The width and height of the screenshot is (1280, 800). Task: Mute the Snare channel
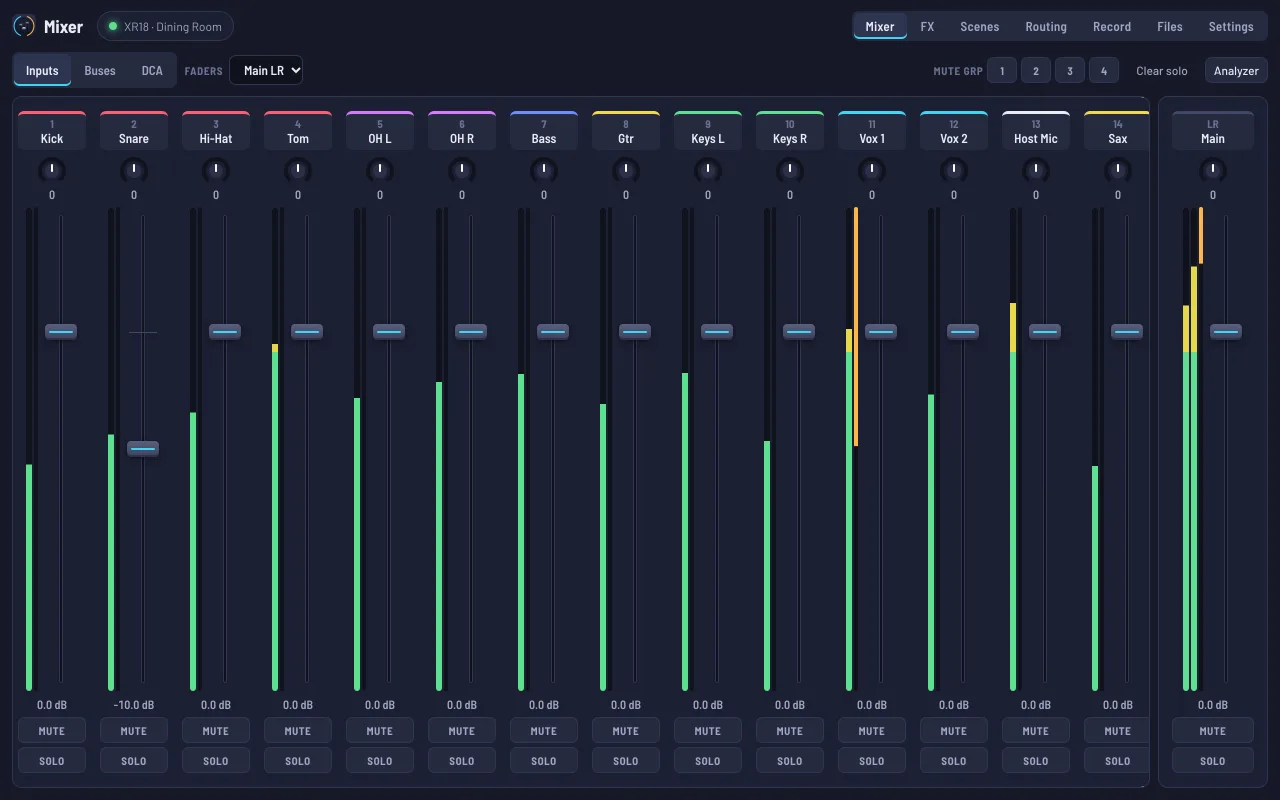tap(134, 731)
